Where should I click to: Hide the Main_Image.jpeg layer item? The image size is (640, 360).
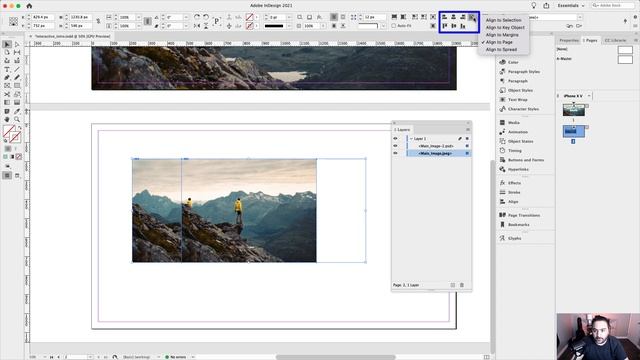(395, 153)
